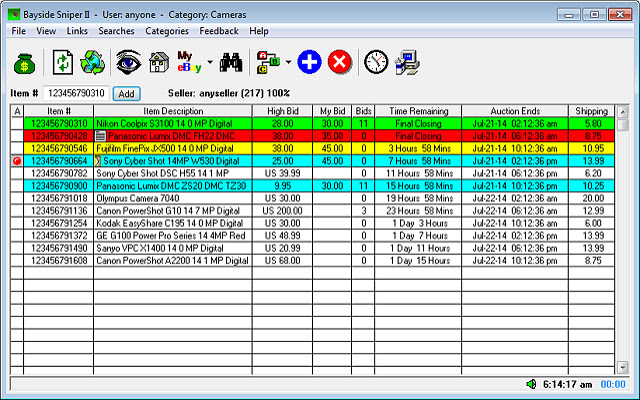This screenshot has height=400, width=640.
Task: Sort by Shipping column header
Action: pos(591,111)
